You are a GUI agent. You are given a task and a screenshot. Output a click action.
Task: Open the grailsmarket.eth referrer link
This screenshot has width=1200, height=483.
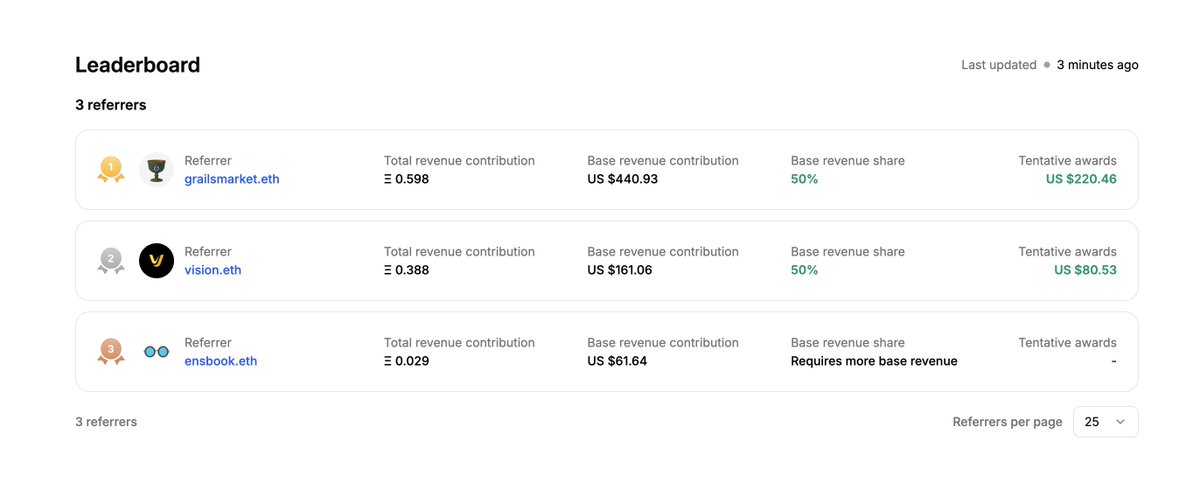click(x=233, y=179)
